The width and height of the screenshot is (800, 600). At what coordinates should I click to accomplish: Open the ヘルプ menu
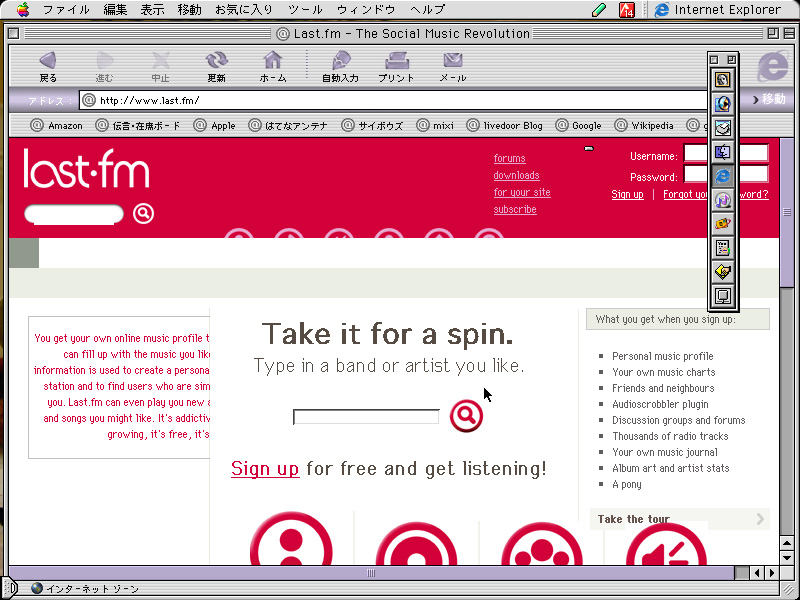click(427, 10)
